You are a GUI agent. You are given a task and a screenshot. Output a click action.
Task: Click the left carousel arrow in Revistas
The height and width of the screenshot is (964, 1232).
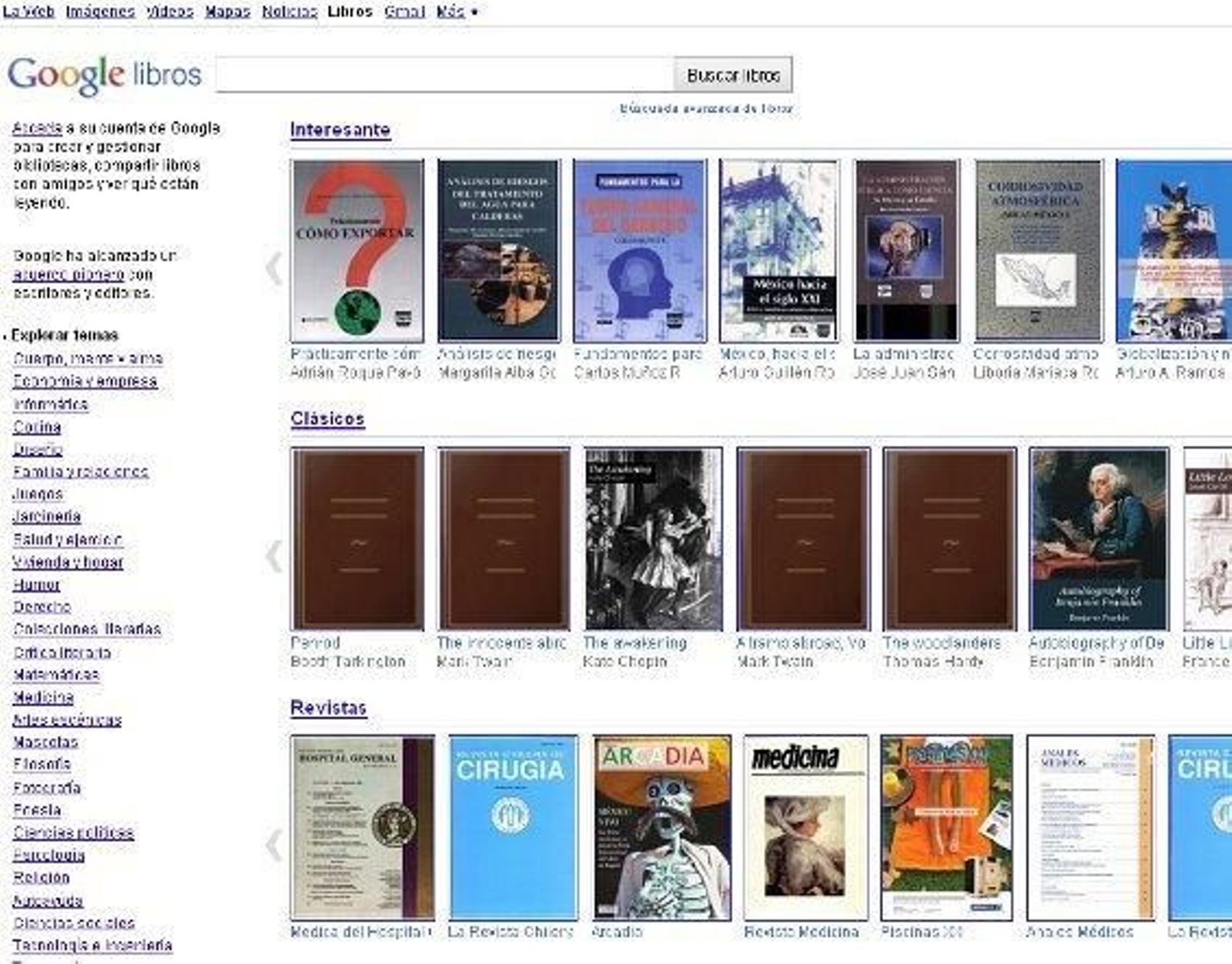pyautogui.click(x=274, y=845)
